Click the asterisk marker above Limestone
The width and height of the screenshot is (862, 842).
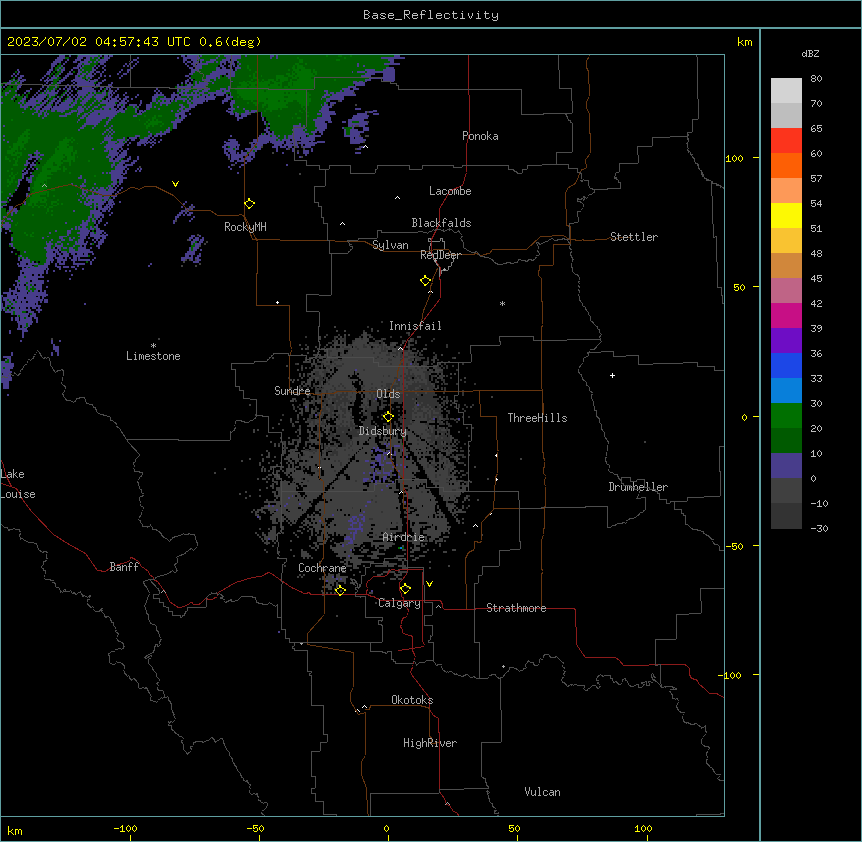click(x=153, y=345)
